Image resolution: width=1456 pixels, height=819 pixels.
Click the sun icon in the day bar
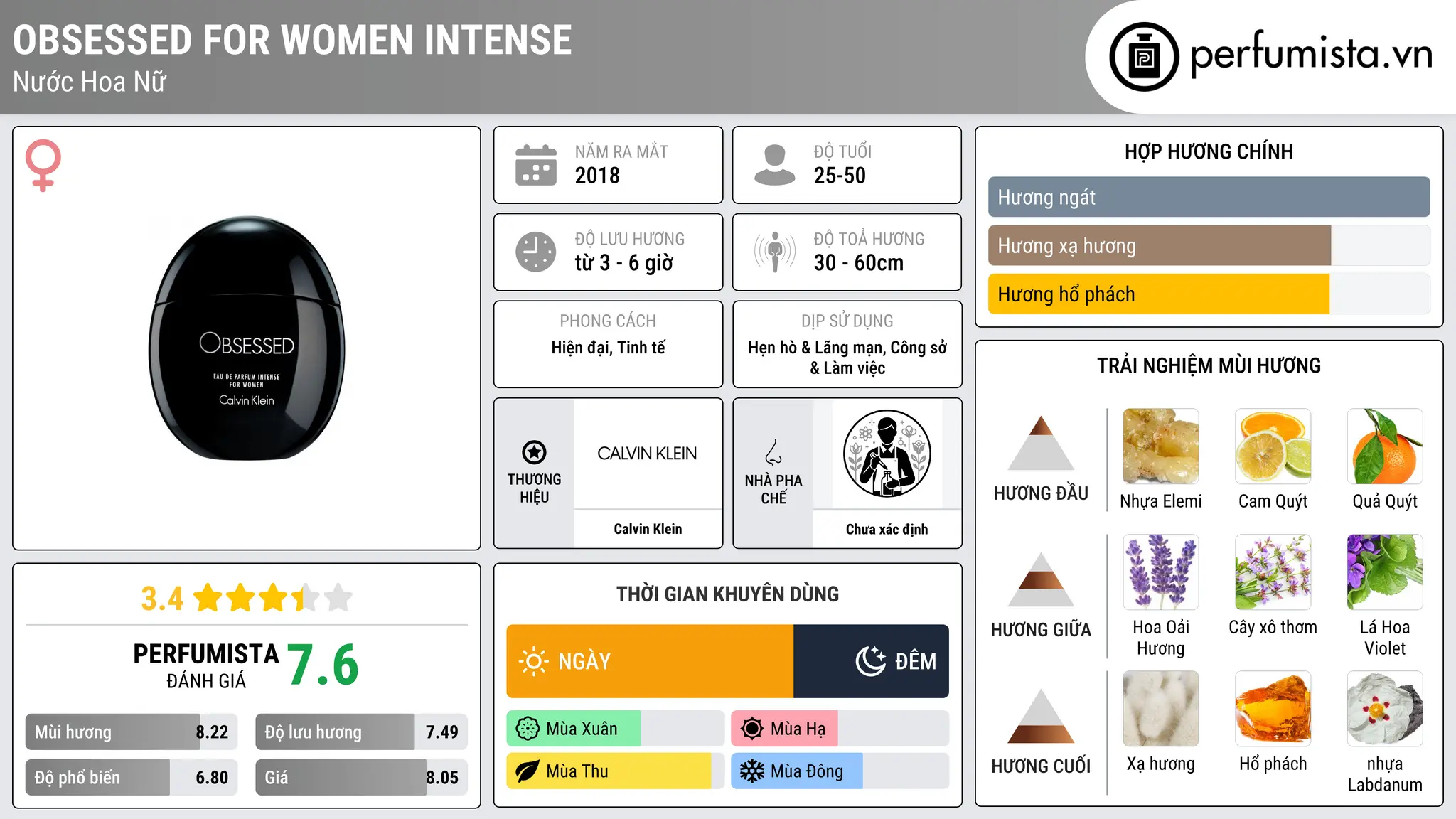(534, 661)
